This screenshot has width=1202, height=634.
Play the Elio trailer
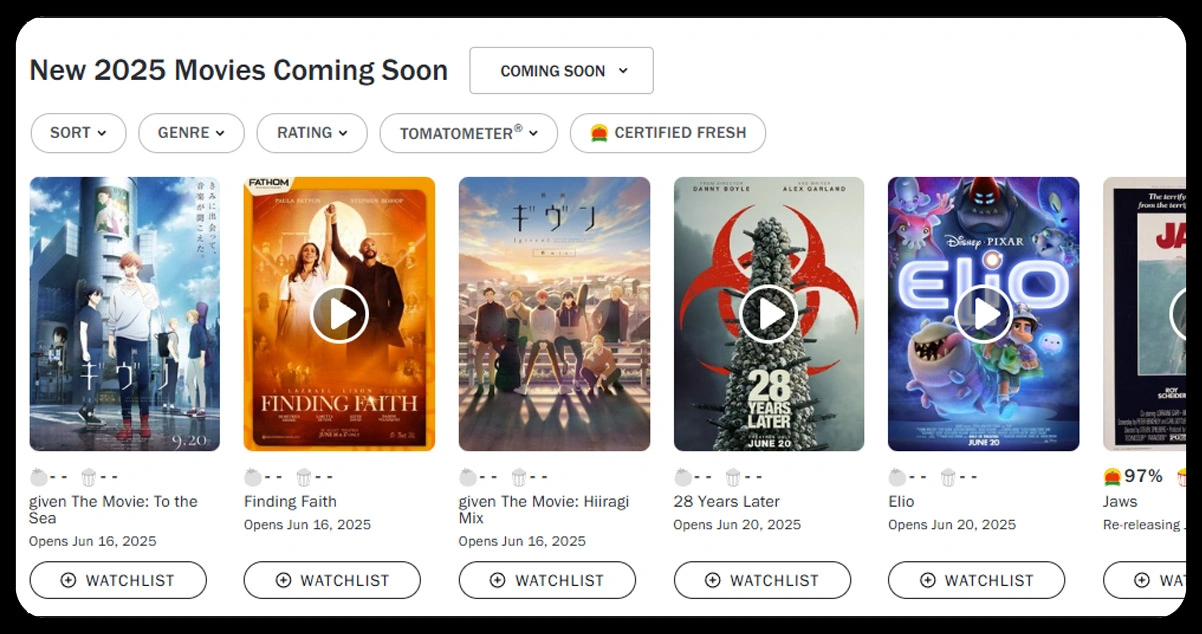(983, 315)
